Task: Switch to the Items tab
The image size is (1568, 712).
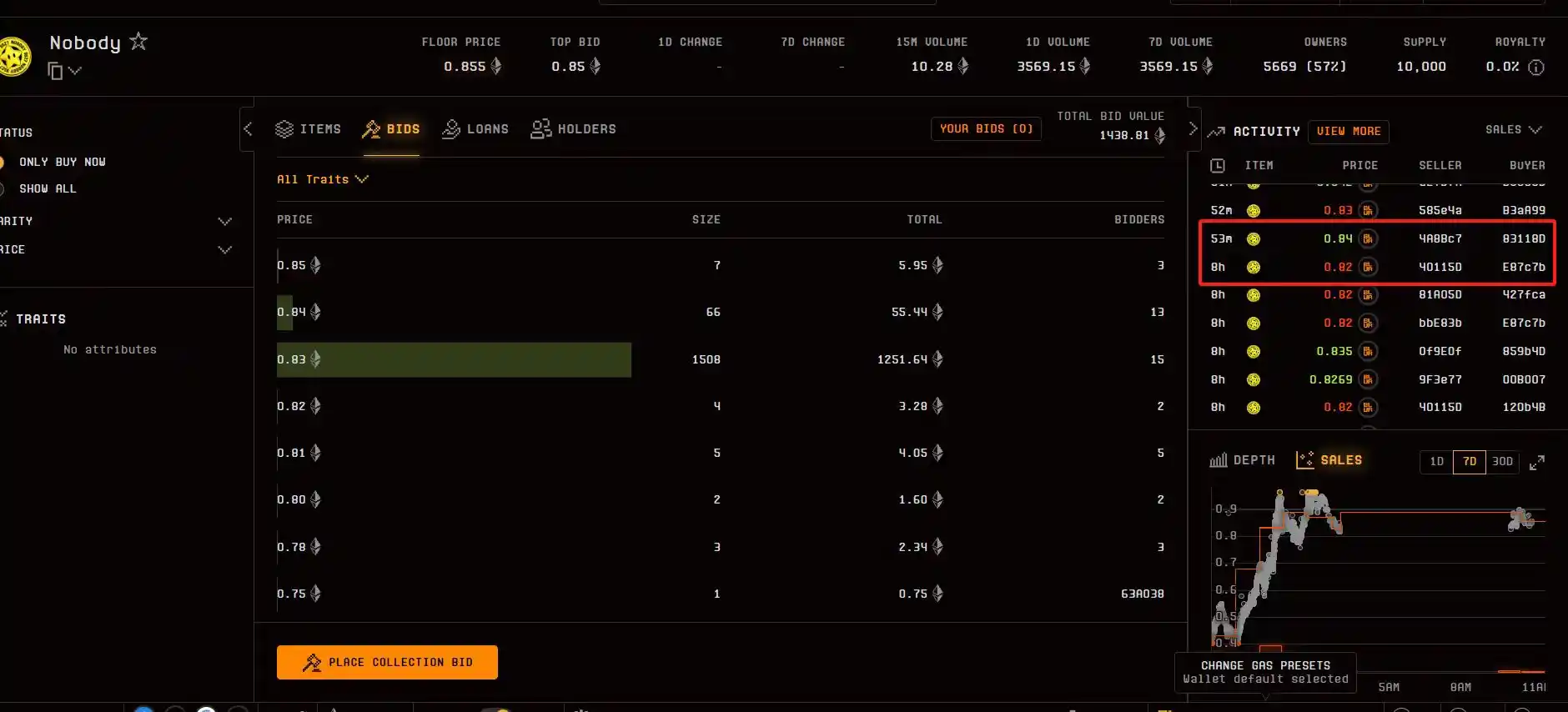Action: [309, 129]
